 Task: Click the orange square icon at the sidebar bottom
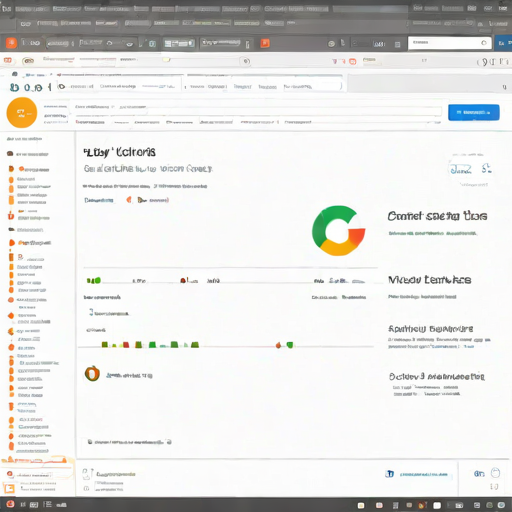click(9, 488)
